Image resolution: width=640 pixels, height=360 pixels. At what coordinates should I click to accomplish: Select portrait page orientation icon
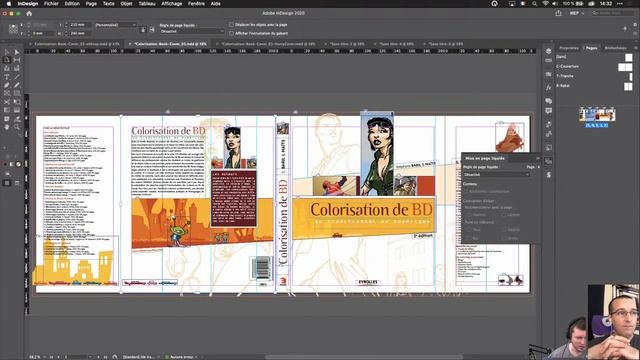[x=143, y=29]
